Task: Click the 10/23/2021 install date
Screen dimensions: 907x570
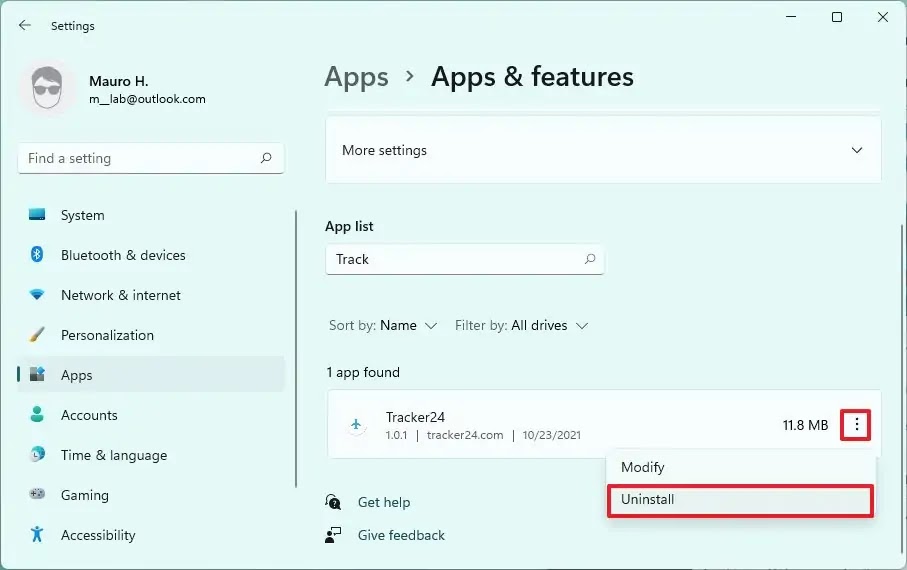Action: point(551,435)
